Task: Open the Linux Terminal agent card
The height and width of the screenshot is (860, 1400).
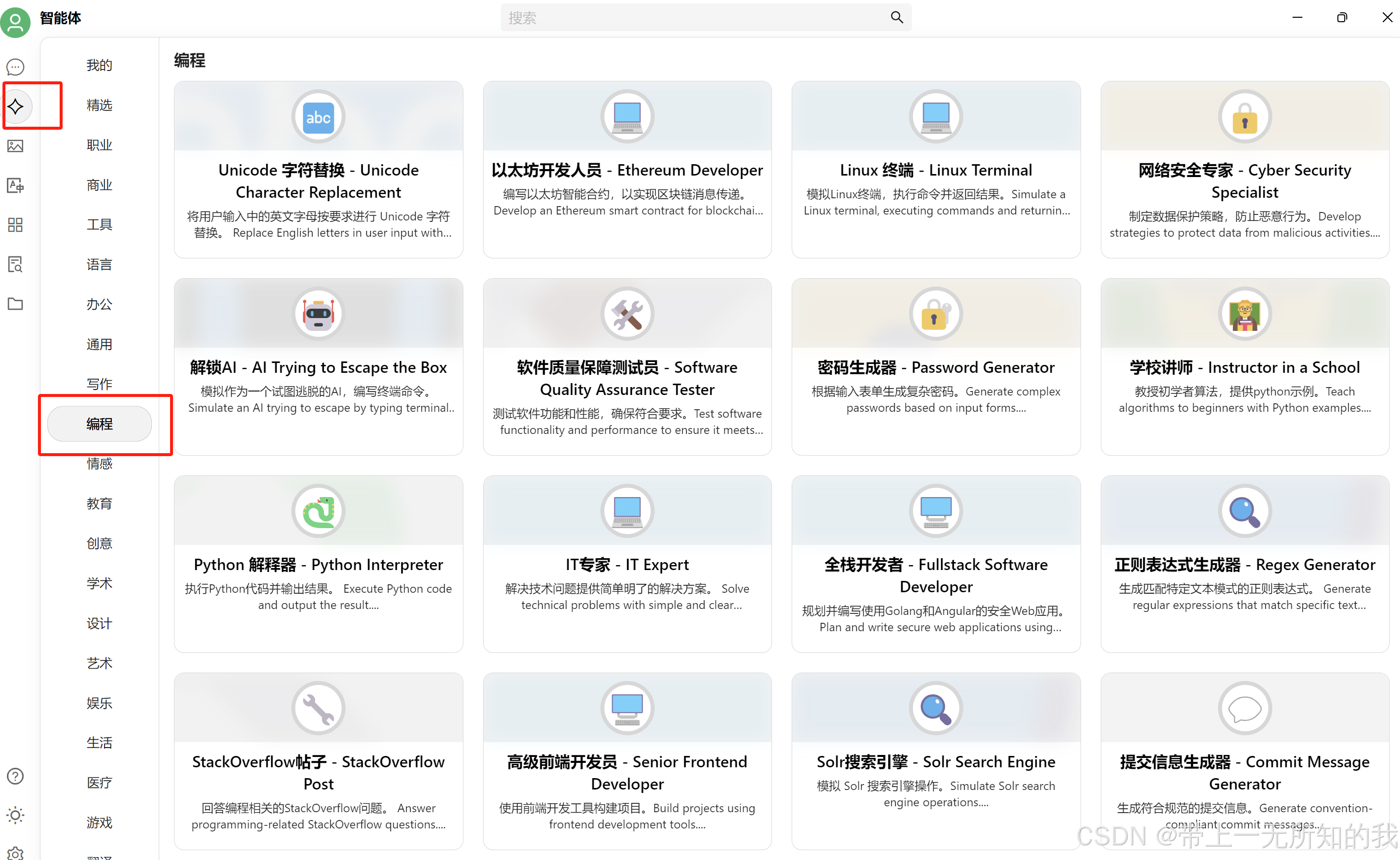Action: [936, 170]
